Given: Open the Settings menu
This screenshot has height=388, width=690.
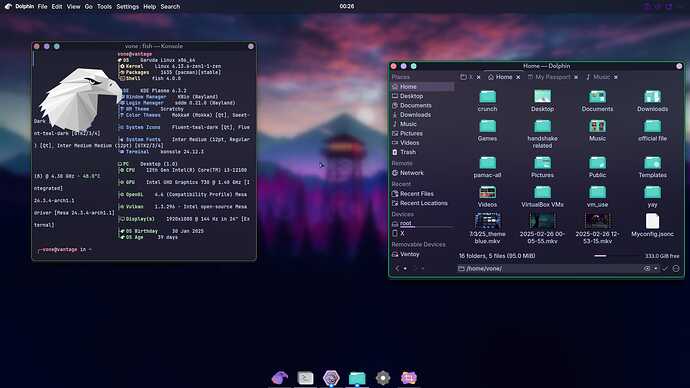Looking at the screenshot, I should click(x=128, y=7).
